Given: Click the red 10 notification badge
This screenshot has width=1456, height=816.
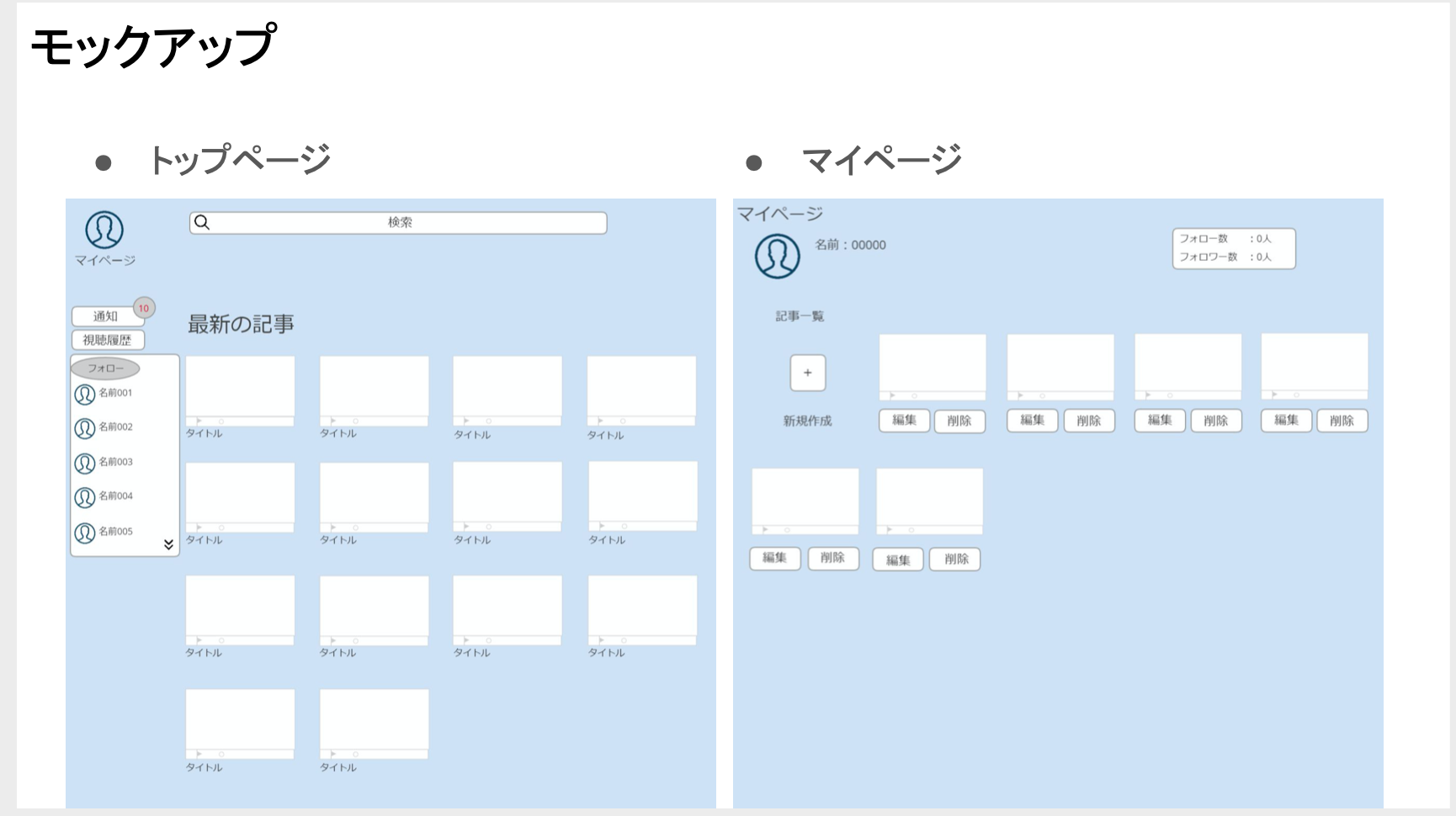Looking at the screenshot, I should (144, 308).
